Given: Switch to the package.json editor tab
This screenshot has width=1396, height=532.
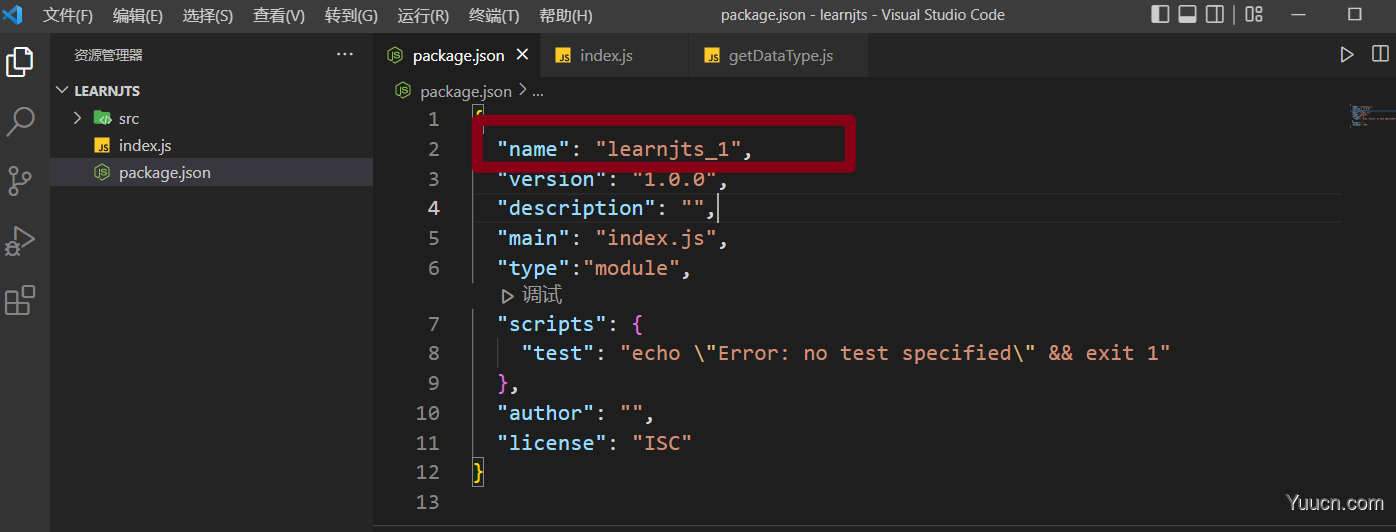Looking at the screenshot, I should pyautogui.click(x=456, y=55).
